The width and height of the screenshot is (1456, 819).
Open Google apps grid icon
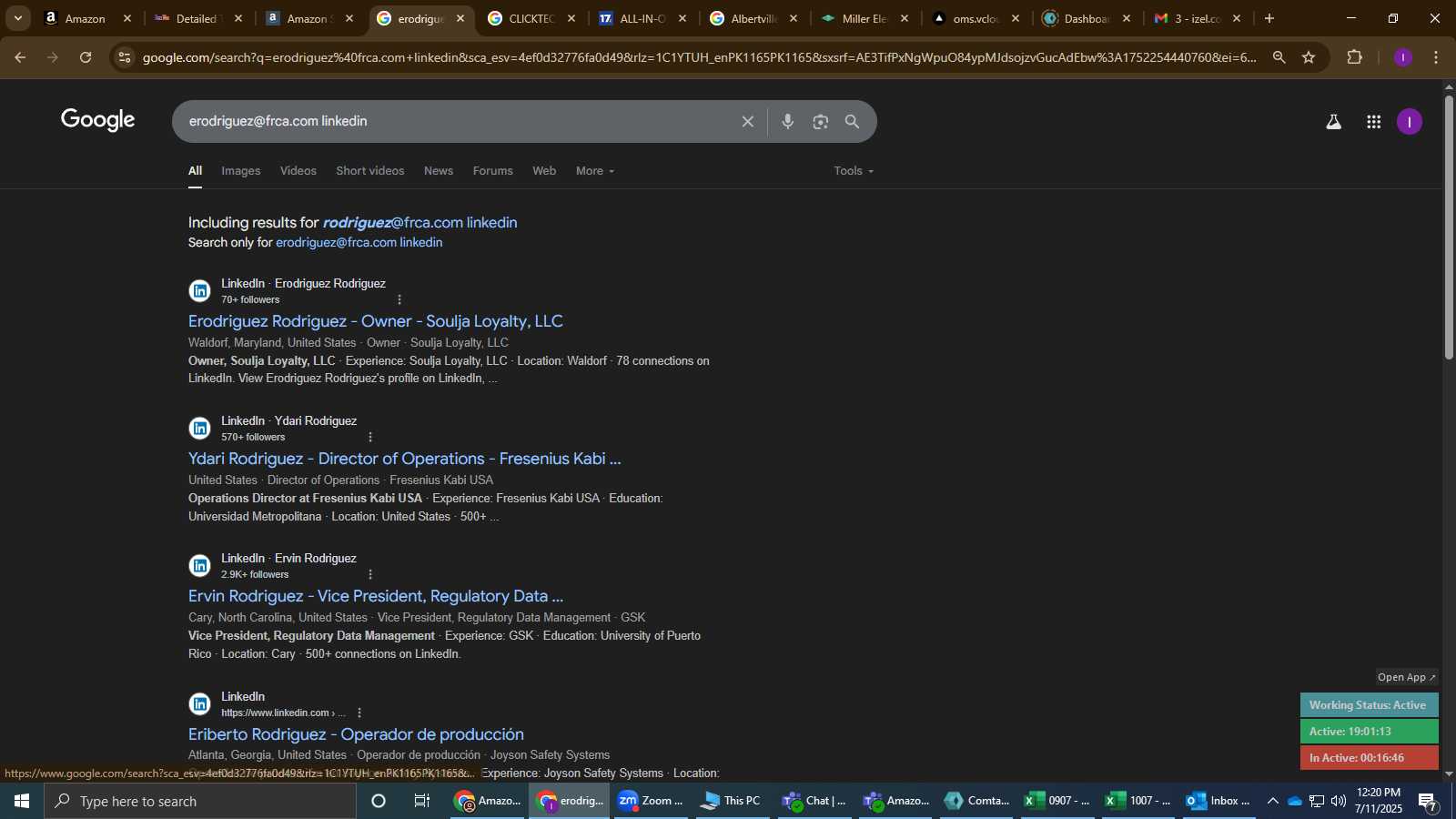[x=1373, y=121]
